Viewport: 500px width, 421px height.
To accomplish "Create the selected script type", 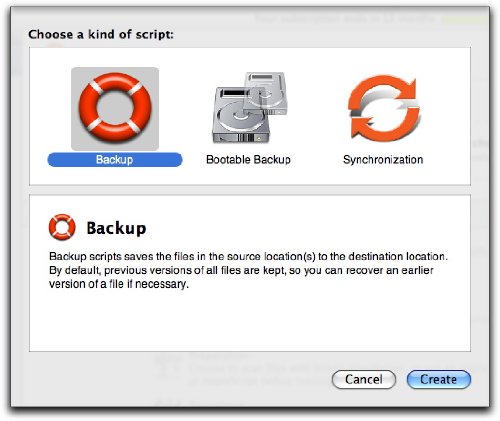I will [x=439, y=379].
